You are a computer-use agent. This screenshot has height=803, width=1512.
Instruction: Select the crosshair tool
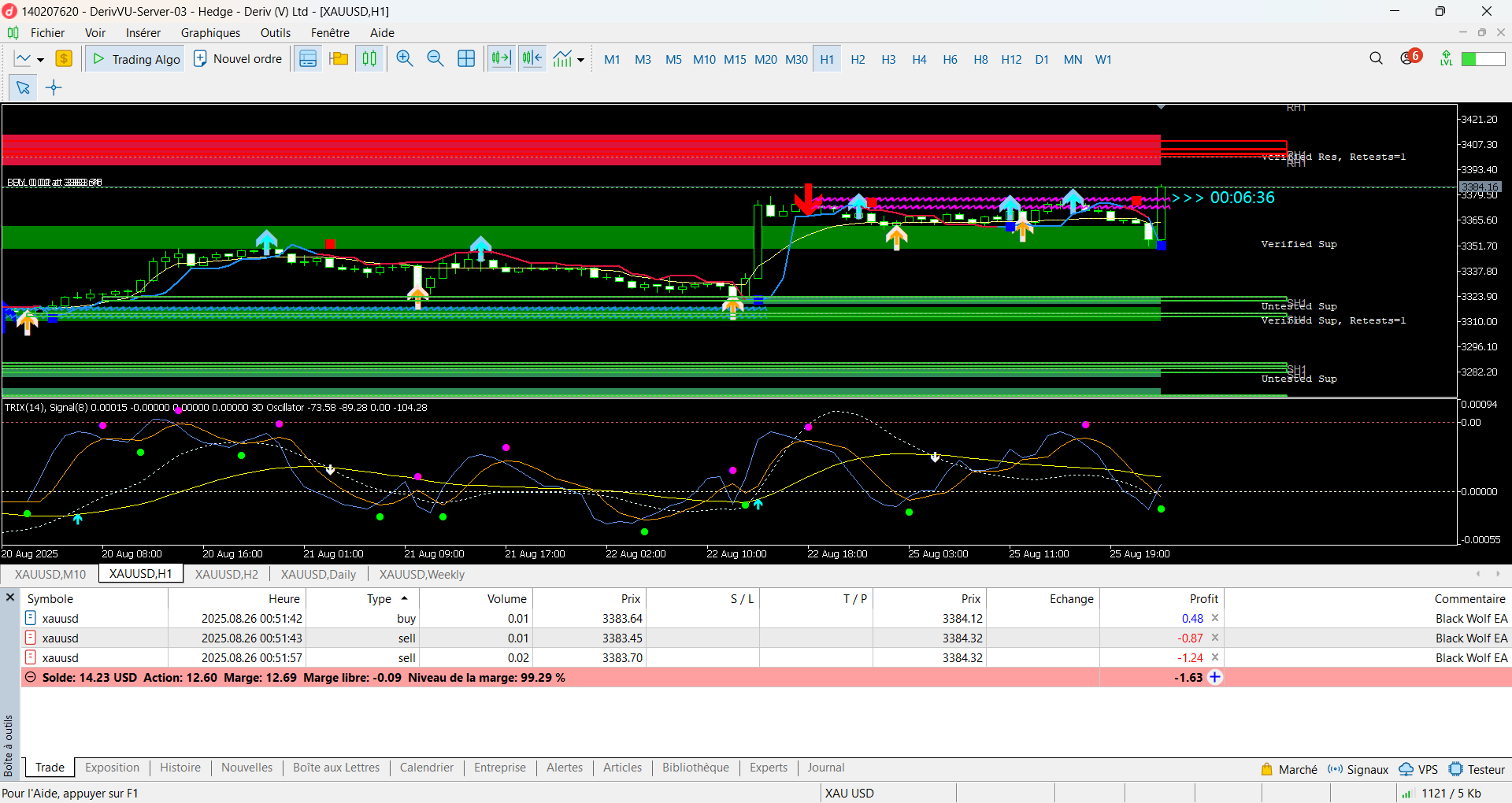(x=54, y=87)
